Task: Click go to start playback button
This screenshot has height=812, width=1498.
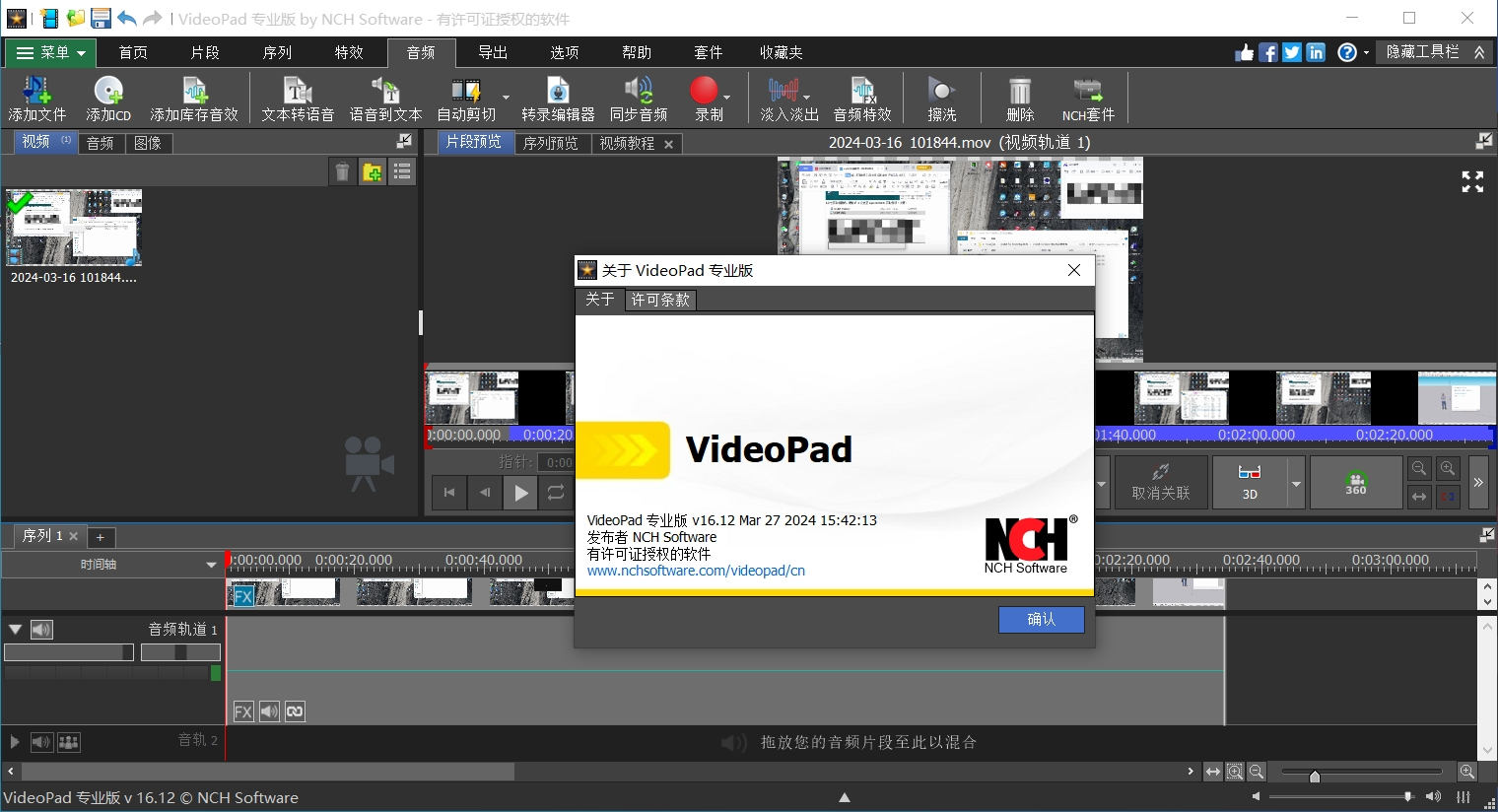Action: (449, 493)
